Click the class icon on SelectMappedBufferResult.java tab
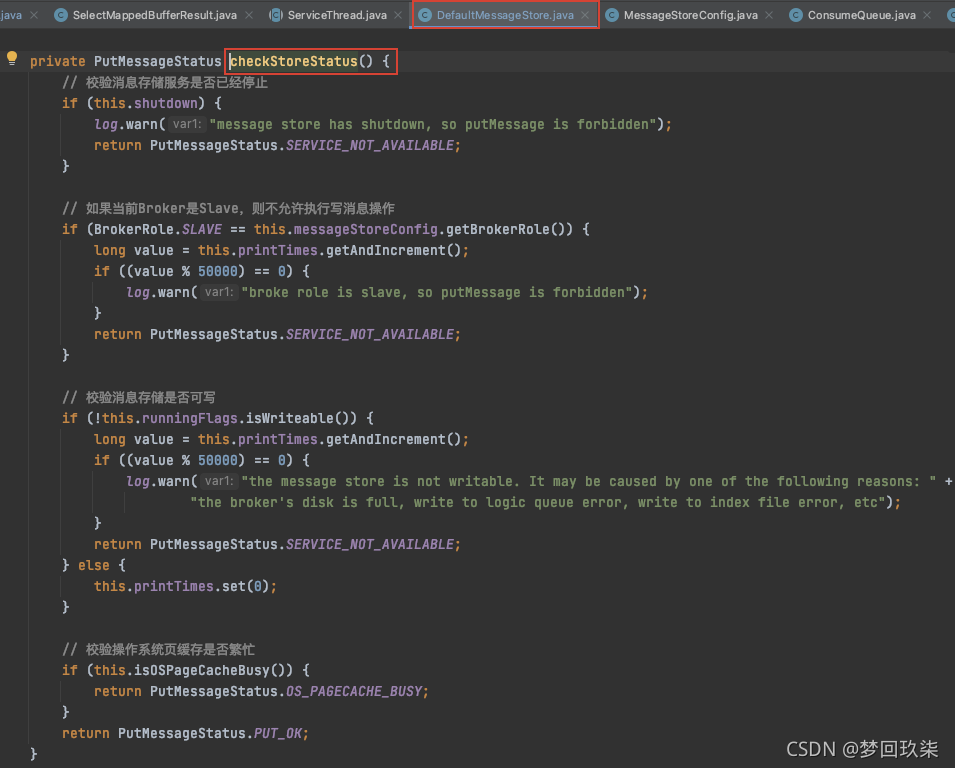 click(x=61, y=15)
